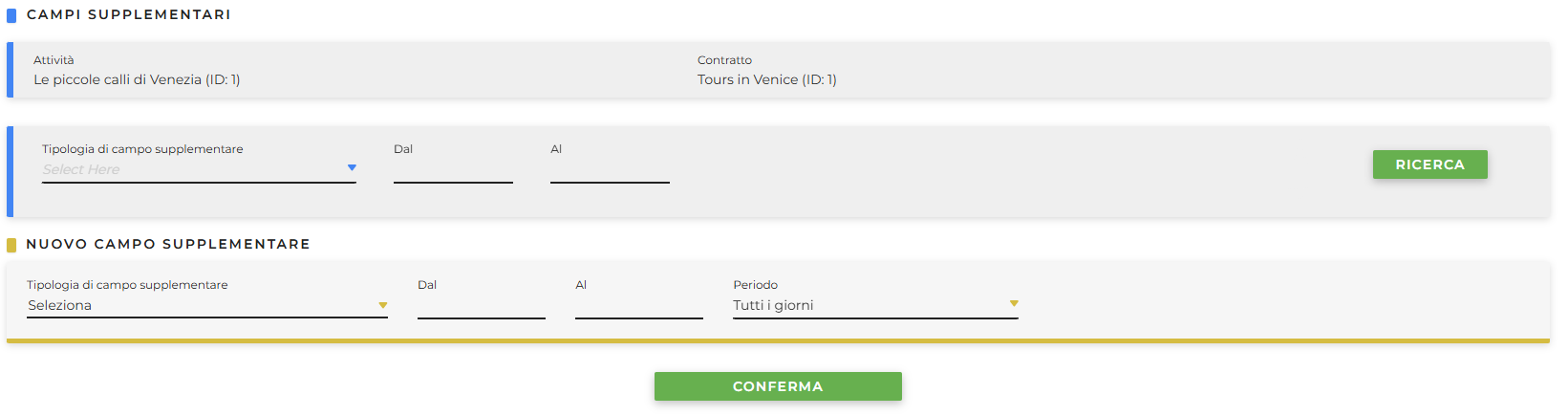Click the blue arrow in search Tipologia dropdown
The width and height of the screenshot is (1568, 416).
click(352, 168)
